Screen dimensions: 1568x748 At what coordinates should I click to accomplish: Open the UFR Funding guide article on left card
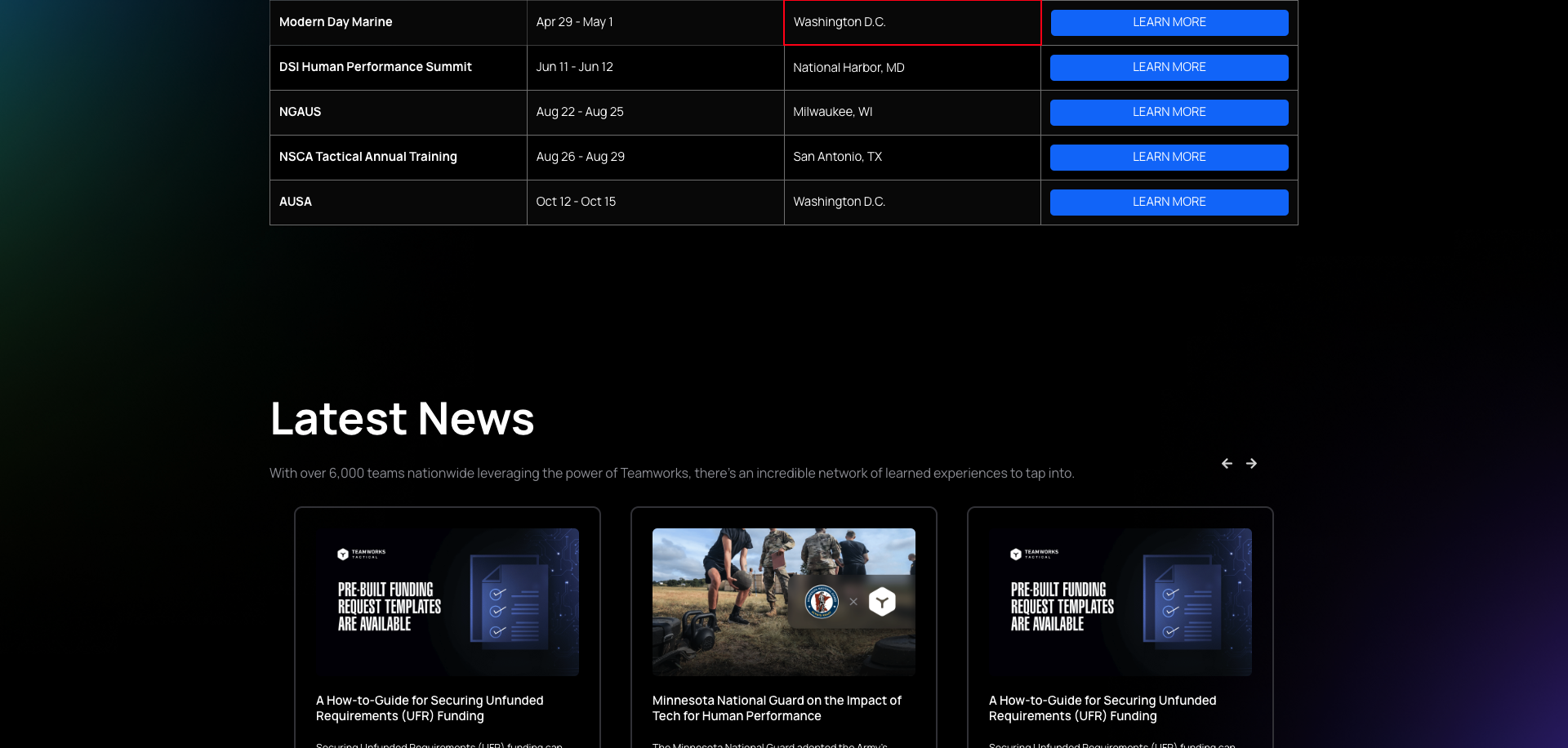click(x=430, y=708)
